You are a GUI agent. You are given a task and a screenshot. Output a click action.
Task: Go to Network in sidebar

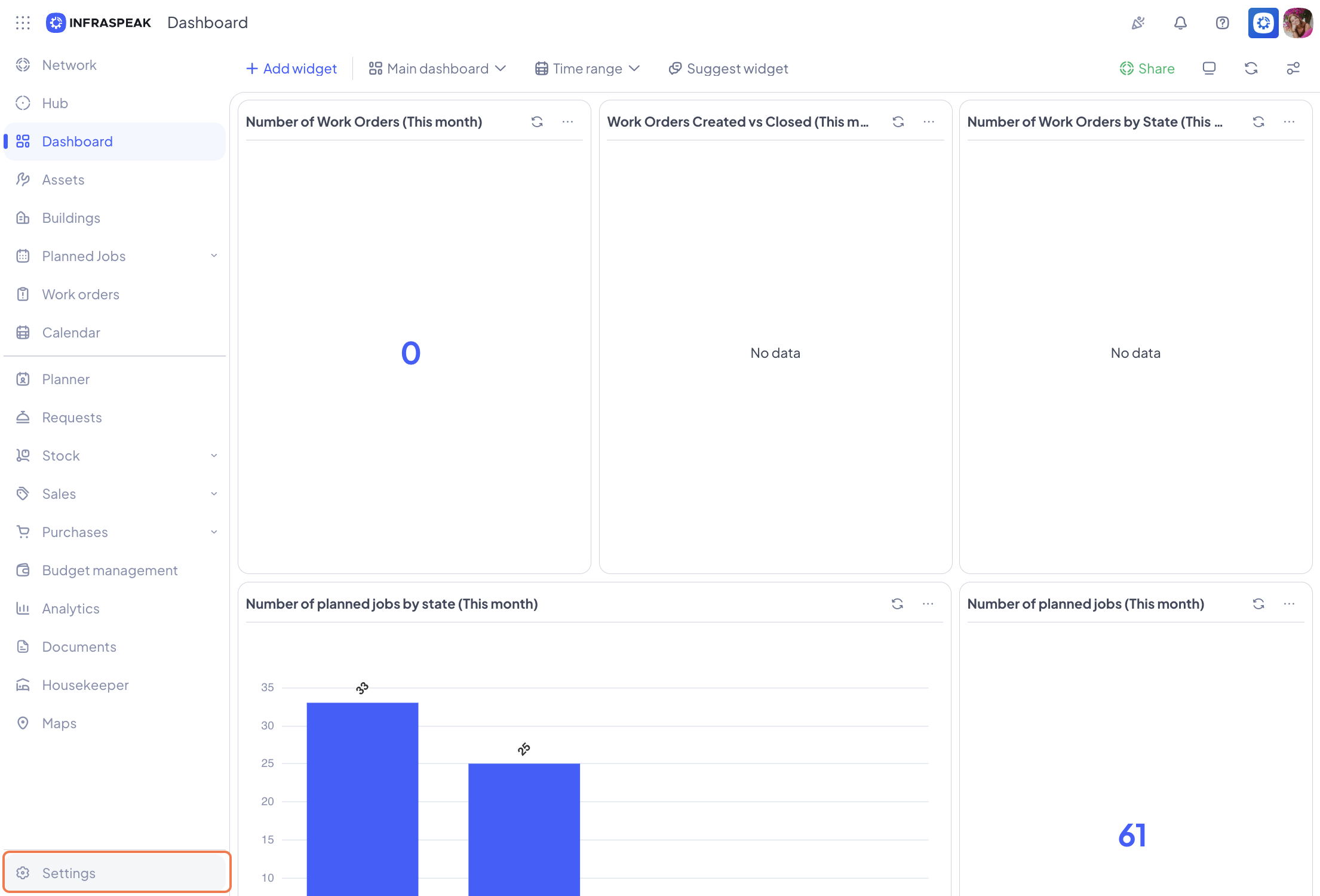pyautogui.click(x=115, y=65)
